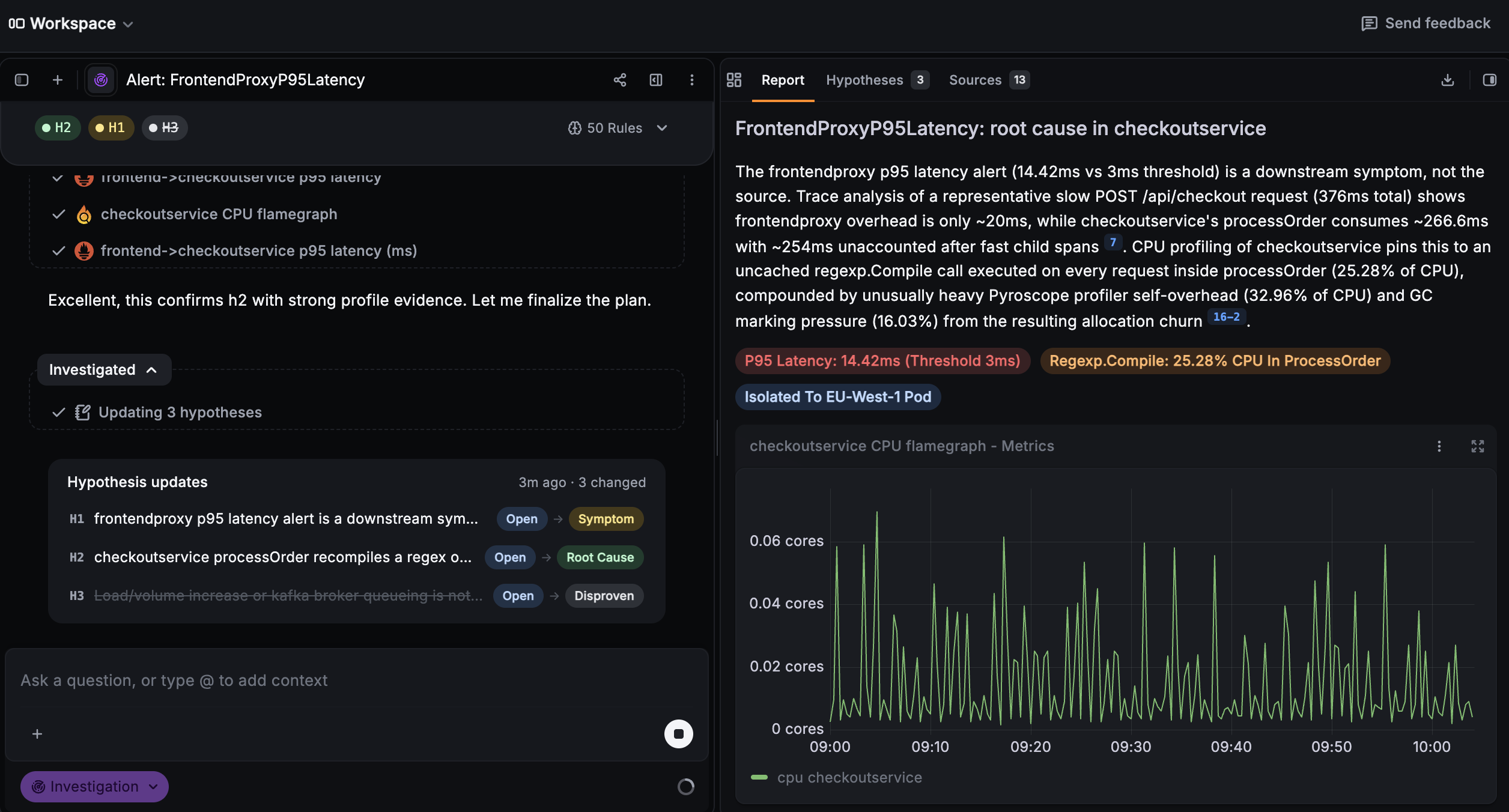Toggle the left sidebar panel icon
This screenshot has height=812, width=1509.
pos(22,80)
